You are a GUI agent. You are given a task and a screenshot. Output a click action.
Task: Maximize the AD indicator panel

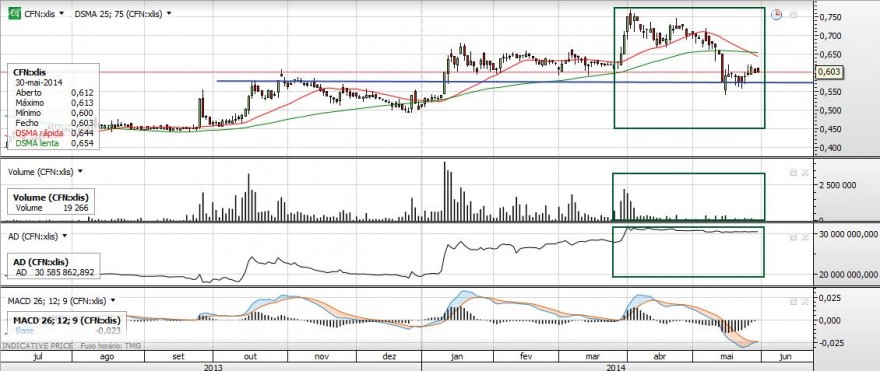pyautogui.click(x=793, y=237)
